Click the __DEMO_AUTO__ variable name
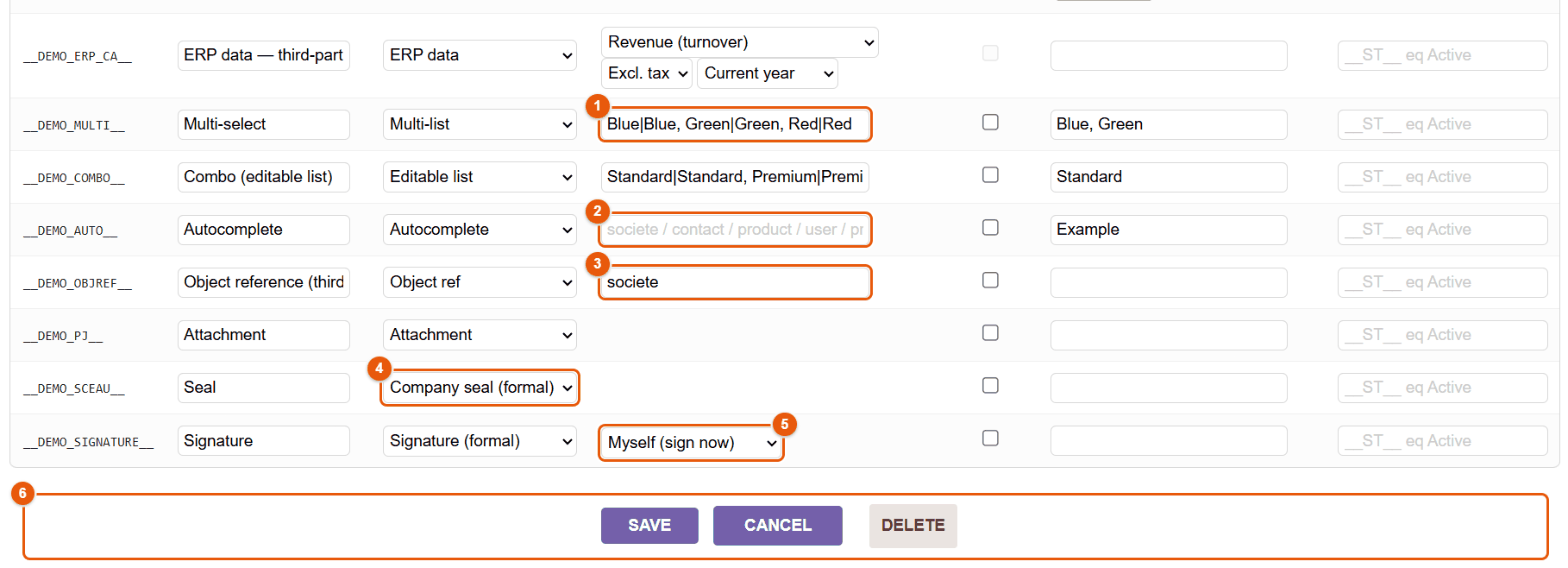This screenshot has width=1568, height=568. pyautogui.click(x=70, y=231)
